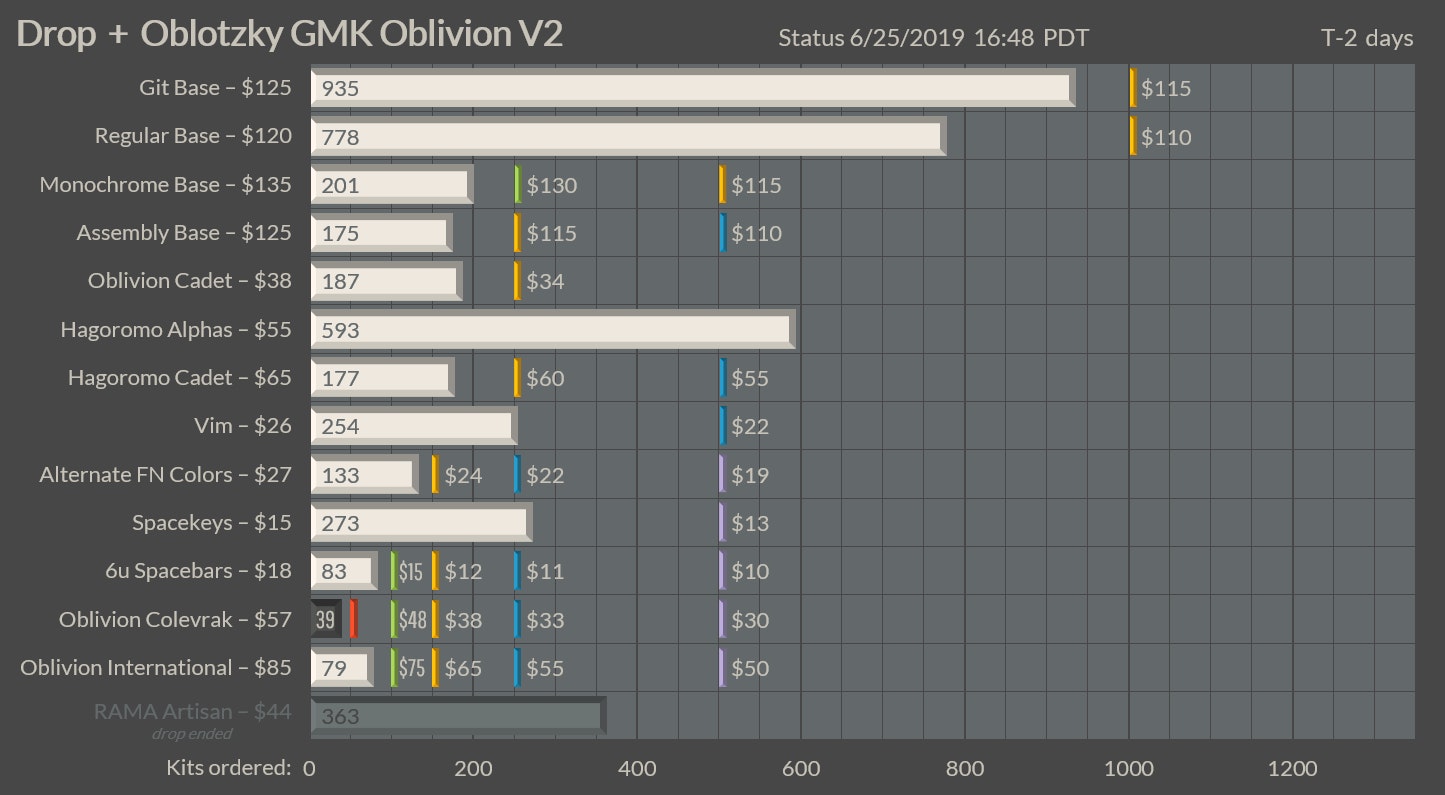Click the orange $115 marker in Git Base row

(1133, 88)
